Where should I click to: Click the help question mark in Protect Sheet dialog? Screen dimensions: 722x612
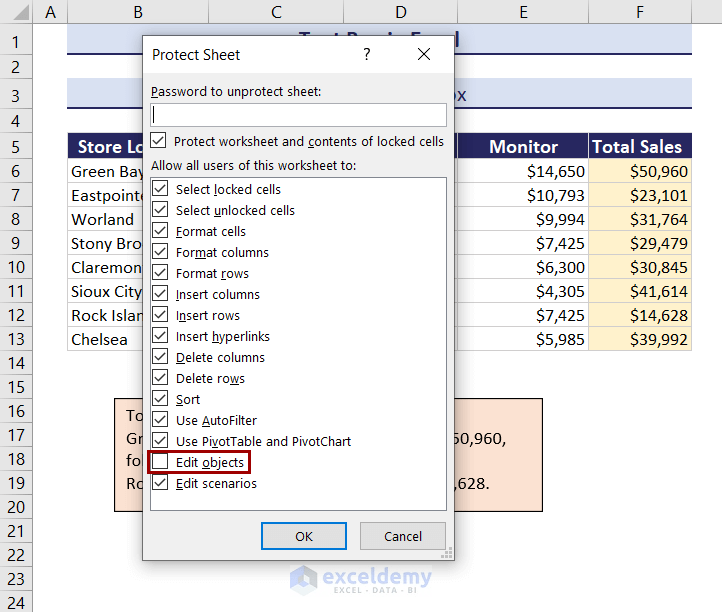[x=367, y=54]
